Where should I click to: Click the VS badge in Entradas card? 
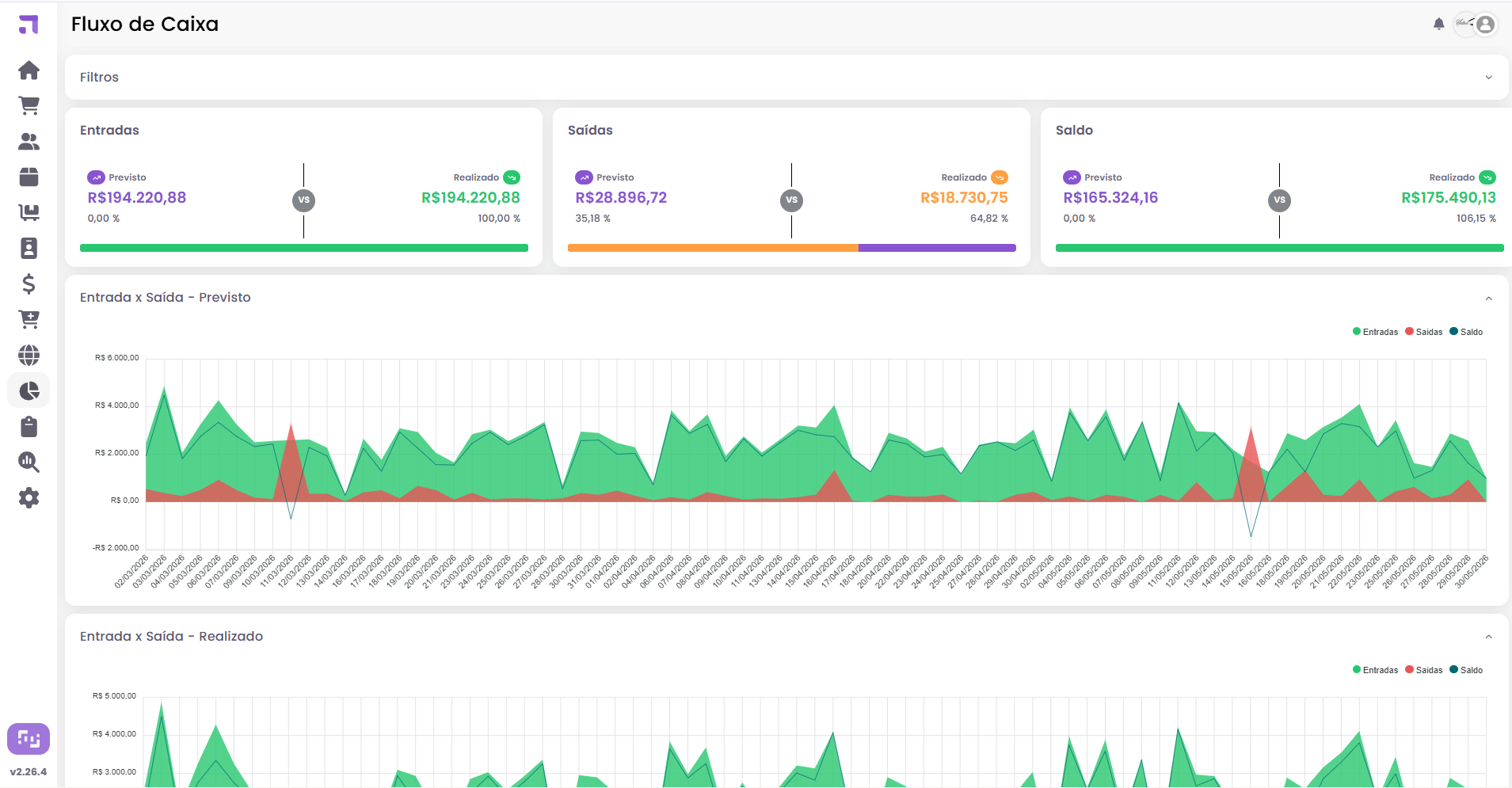click(303, 200)
